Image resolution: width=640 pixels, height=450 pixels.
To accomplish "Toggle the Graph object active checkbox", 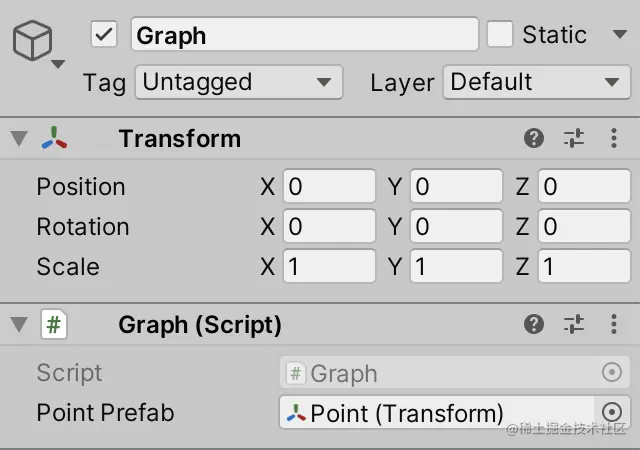I will point(104,34).
